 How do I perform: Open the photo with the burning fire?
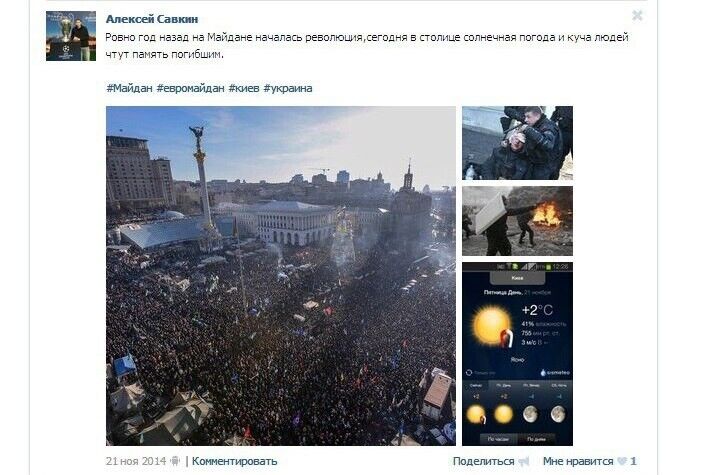pos(517,221)
